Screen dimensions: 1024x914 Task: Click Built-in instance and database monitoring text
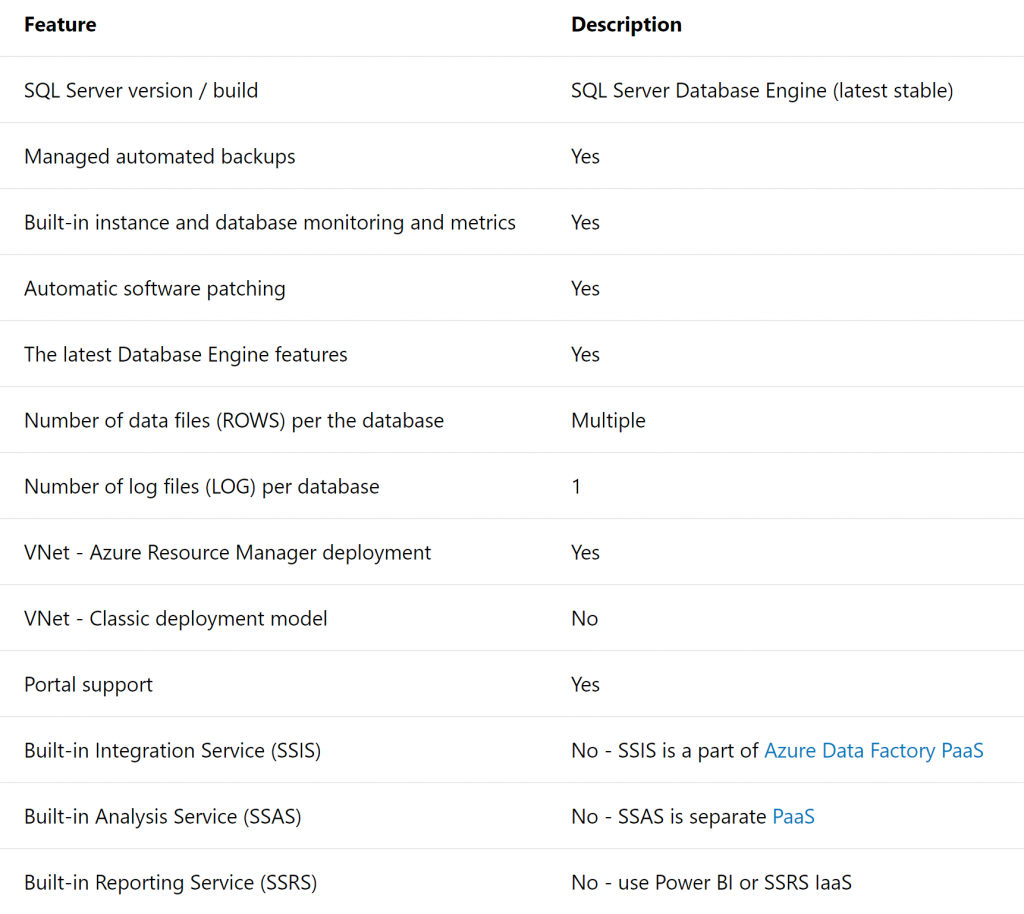tap(269, 222)
